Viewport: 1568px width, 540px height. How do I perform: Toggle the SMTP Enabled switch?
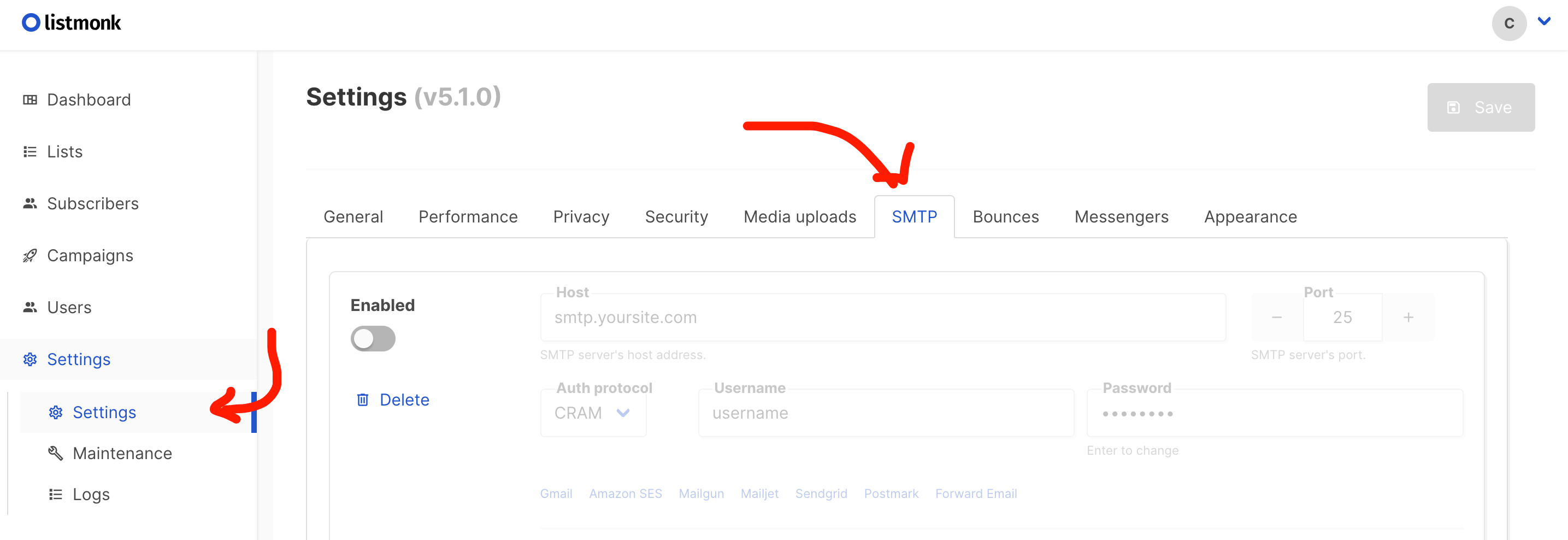pos(373,339)
